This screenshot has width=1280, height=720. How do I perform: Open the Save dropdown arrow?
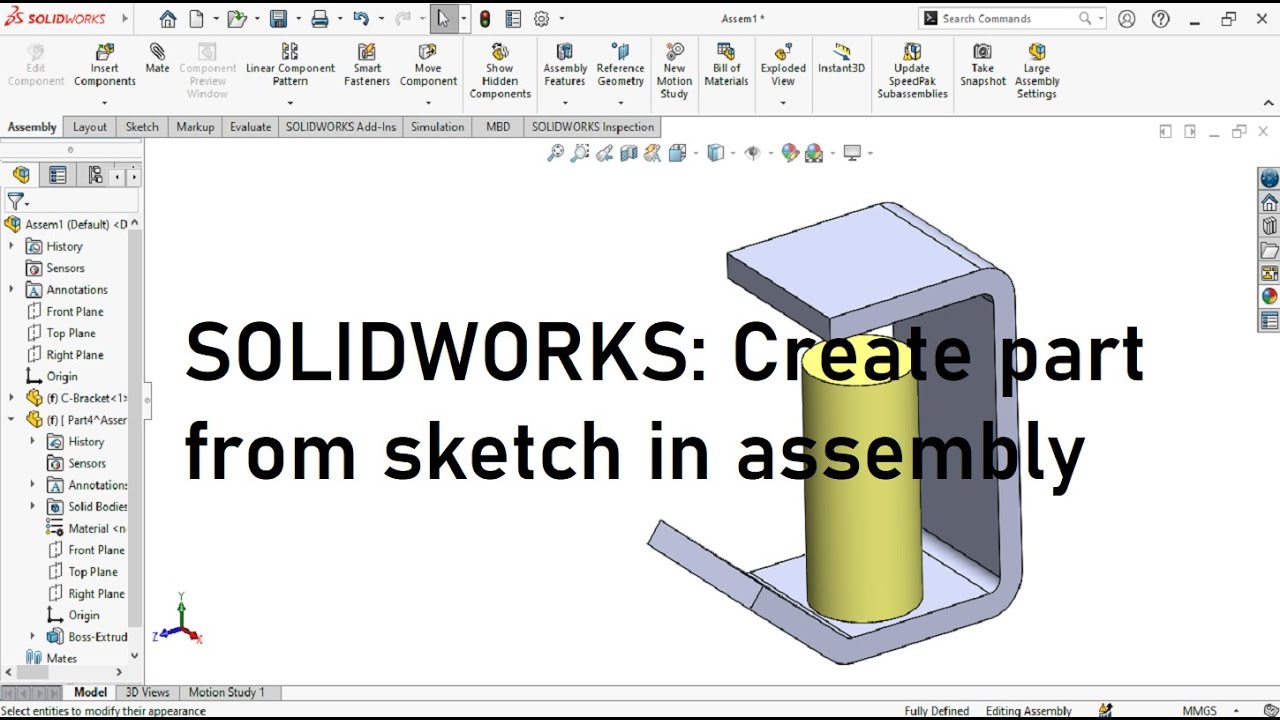pos(298,19)
